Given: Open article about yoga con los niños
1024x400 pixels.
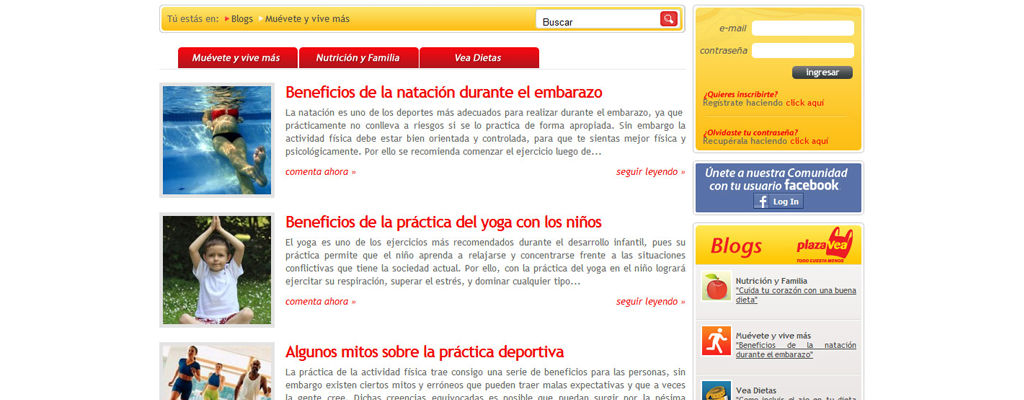Looking at the screenshot, I should click(443, 222).
